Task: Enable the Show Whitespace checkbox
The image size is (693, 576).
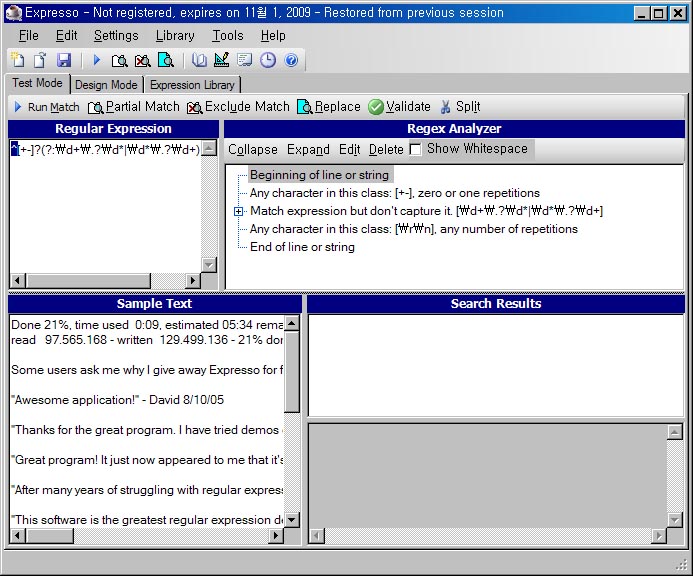Action: click(x=415, y=149)
